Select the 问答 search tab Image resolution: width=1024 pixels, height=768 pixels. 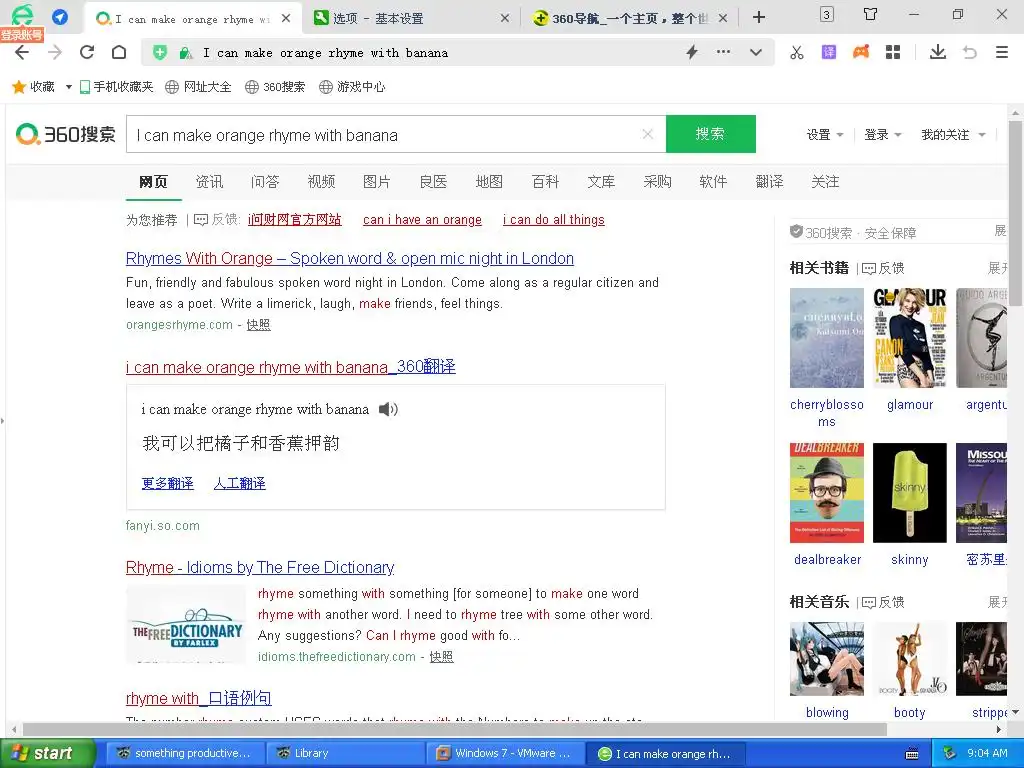point(265,182)
